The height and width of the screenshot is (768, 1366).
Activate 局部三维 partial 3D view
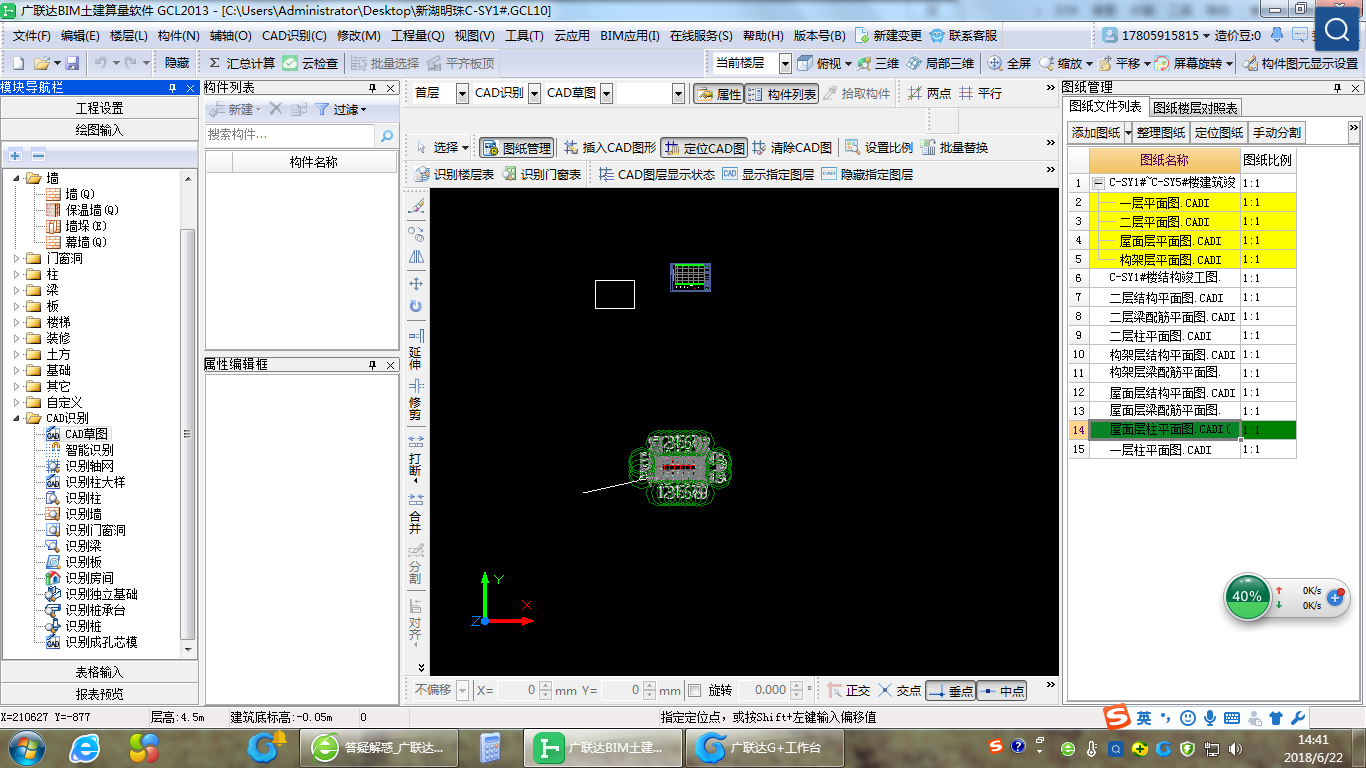pyautogui.click(x=940, y=62)
